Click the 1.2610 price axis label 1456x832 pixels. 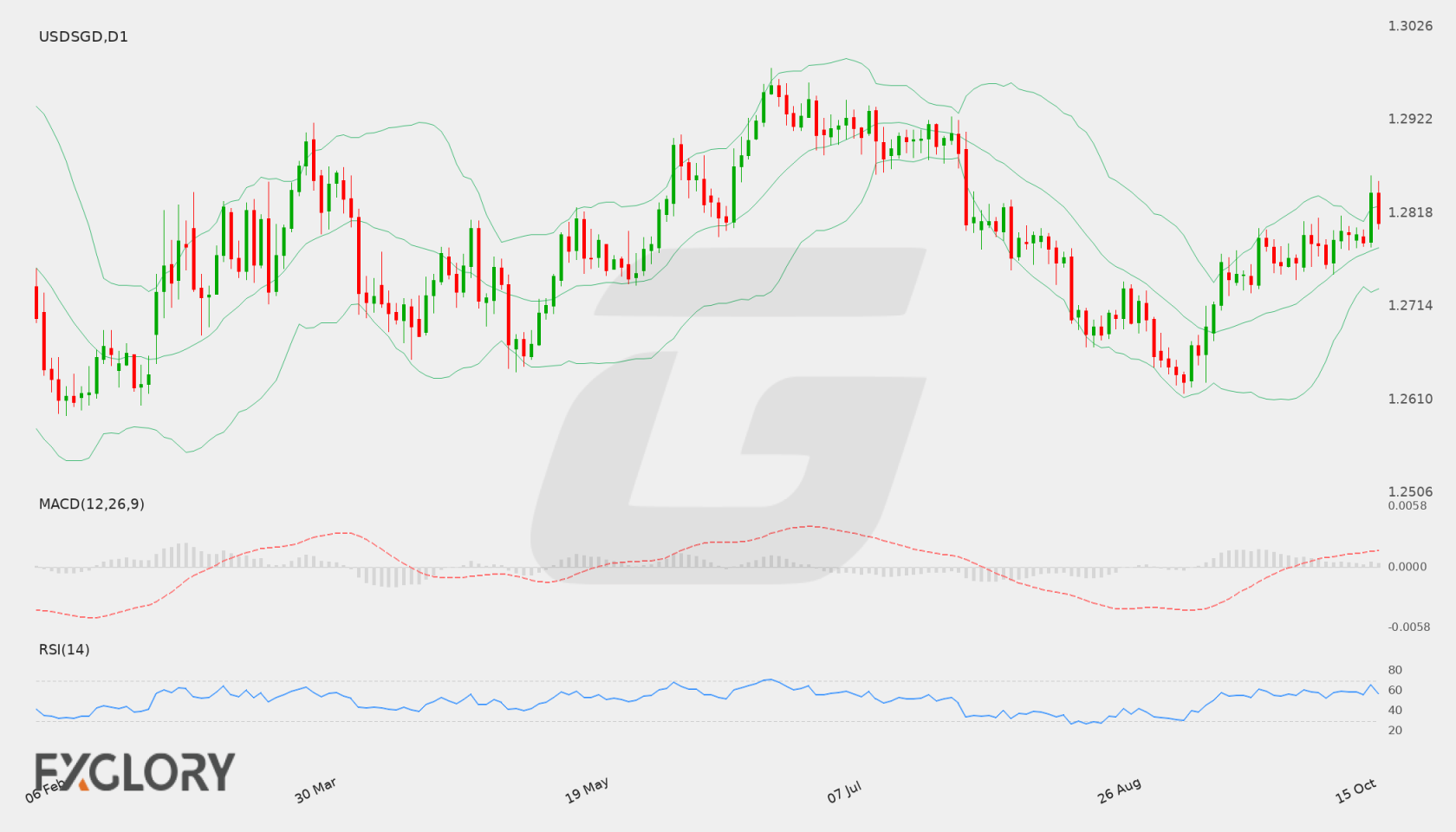(x=1410, y=399)
